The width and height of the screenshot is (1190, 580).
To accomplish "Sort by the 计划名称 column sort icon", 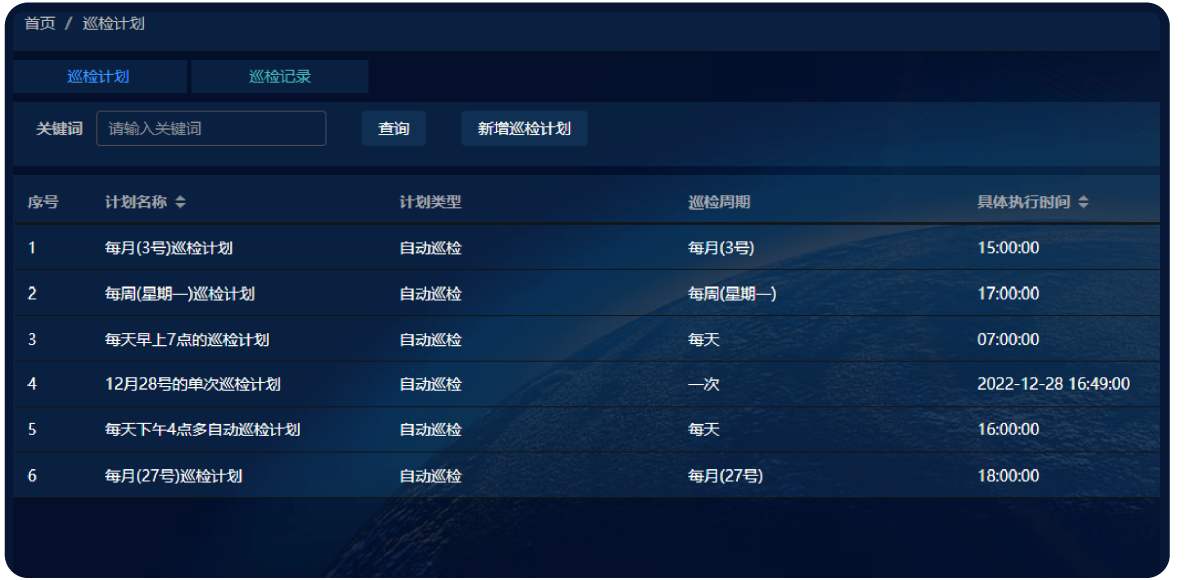I will pyautogui.click(x=180, y=203).
